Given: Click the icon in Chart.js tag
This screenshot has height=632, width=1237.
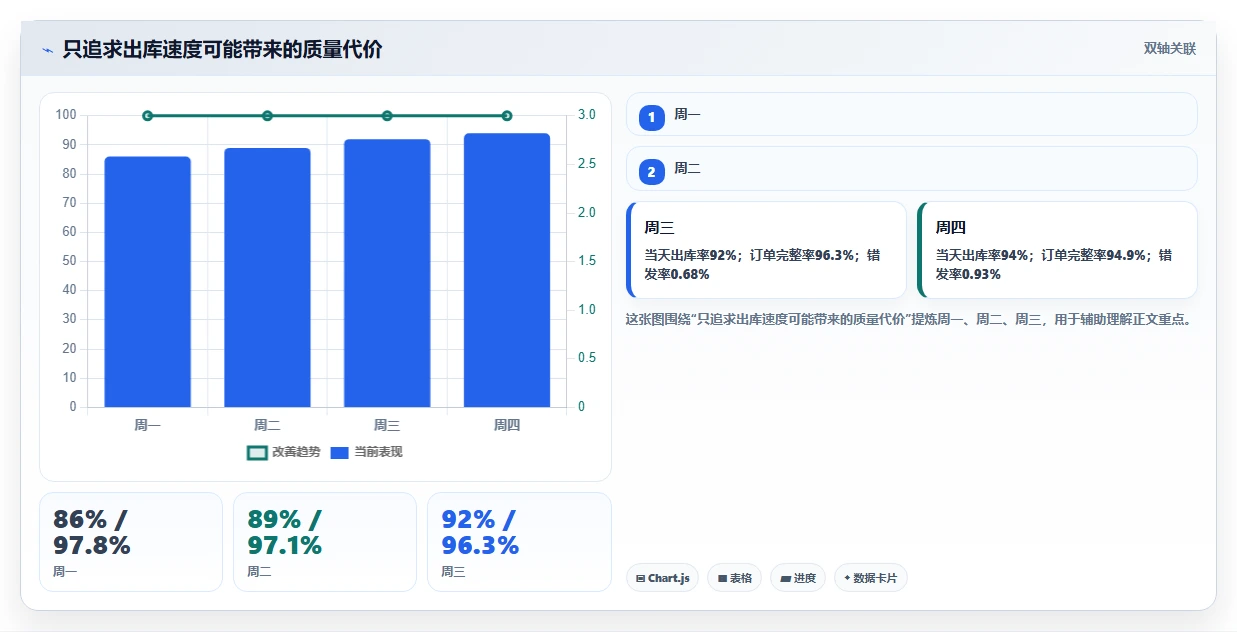Looking at the screenshot, I should point(640,578).
